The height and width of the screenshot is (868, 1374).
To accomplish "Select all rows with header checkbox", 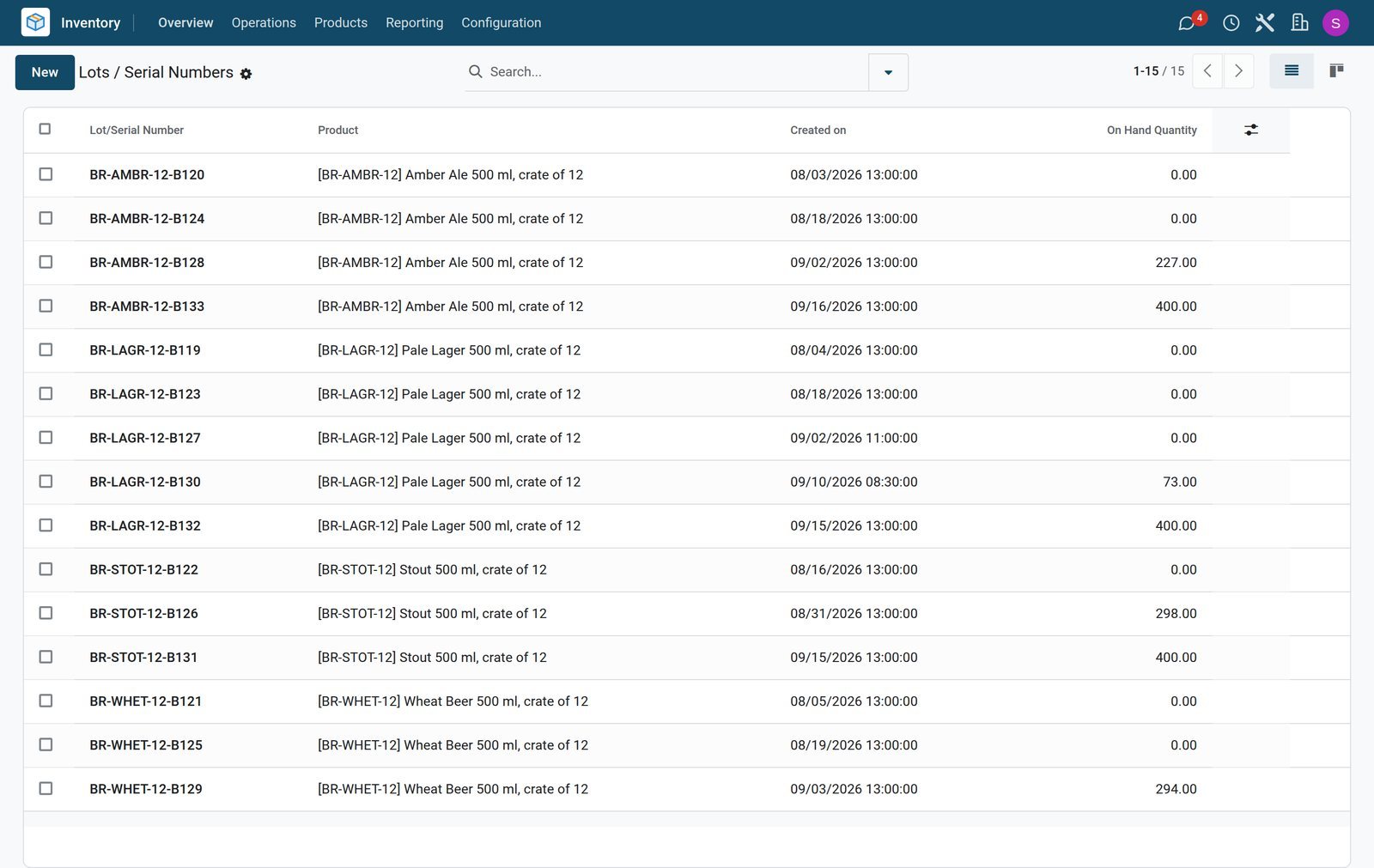I will point(46,130).
